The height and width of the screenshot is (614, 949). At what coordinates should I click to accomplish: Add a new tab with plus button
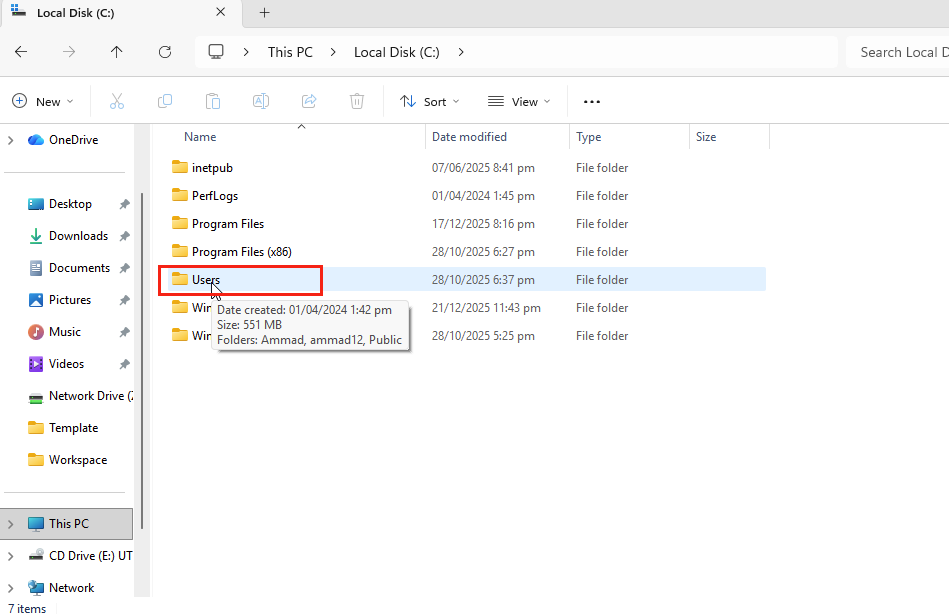265,13
